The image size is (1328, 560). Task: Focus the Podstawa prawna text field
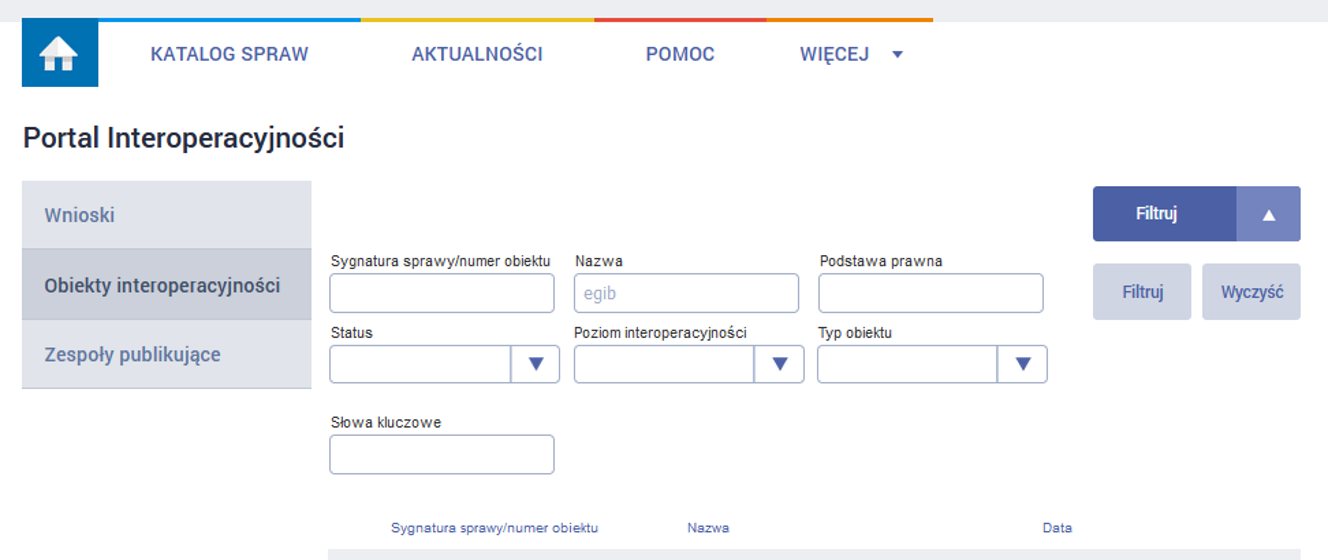pos(930,293)
